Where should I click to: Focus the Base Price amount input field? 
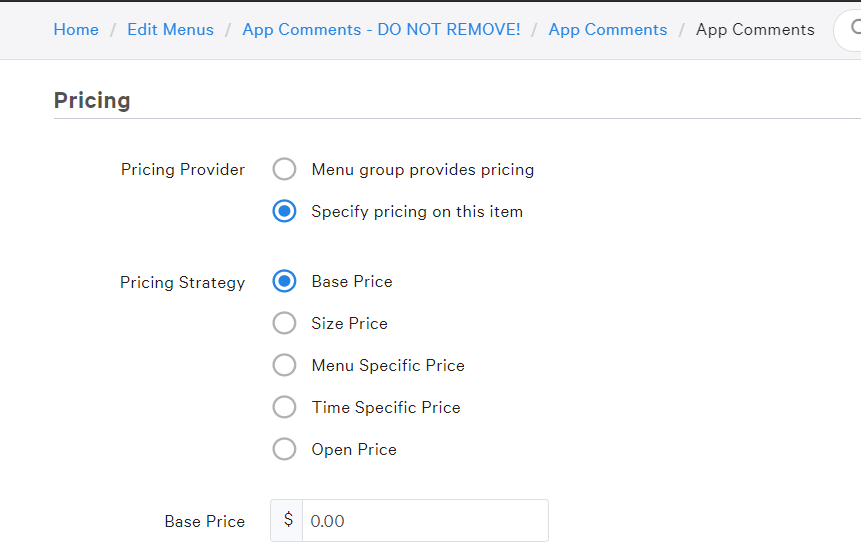[x=425, y=520]
